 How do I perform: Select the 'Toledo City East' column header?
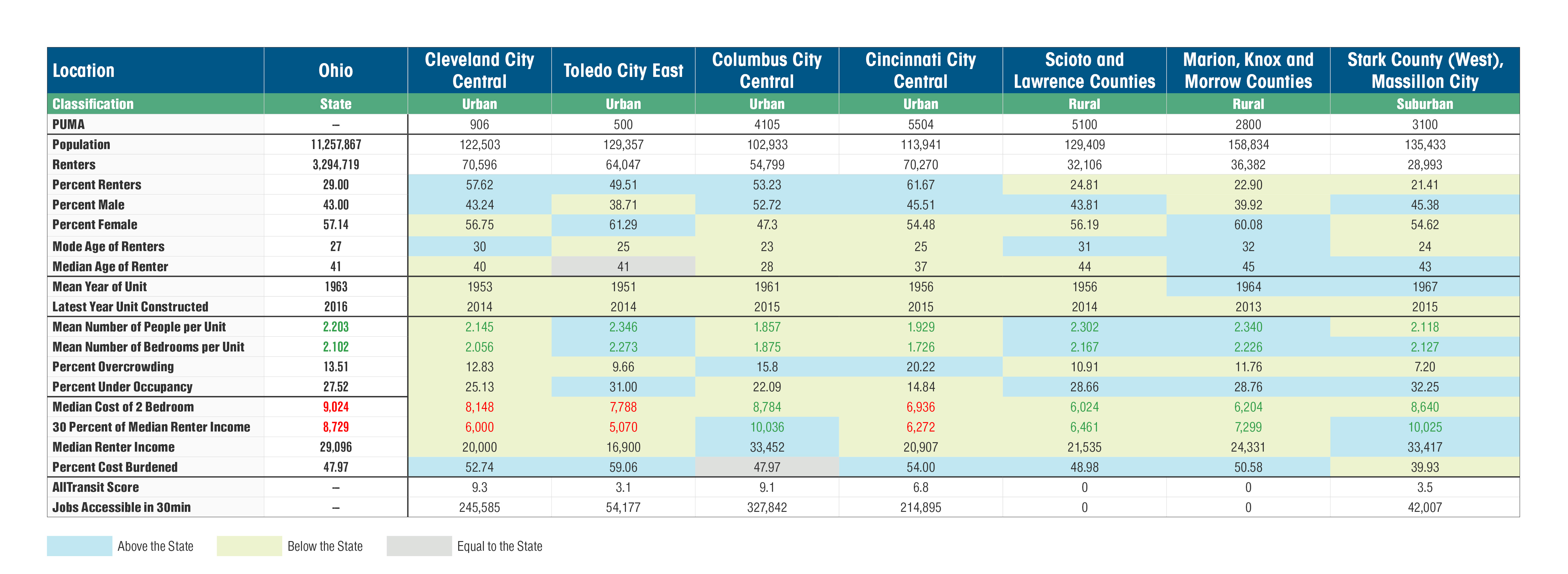pos(623,71)
